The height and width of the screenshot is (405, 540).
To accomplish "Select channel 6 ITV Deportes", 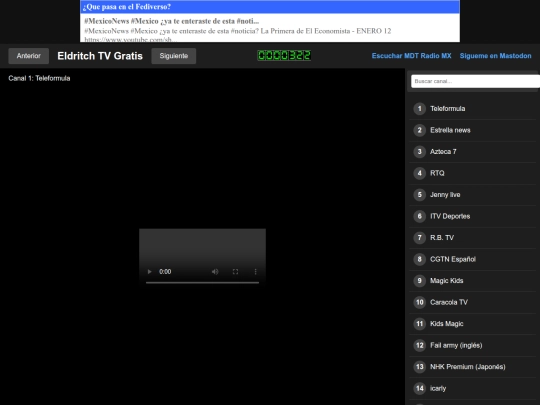I will (472, 216).
